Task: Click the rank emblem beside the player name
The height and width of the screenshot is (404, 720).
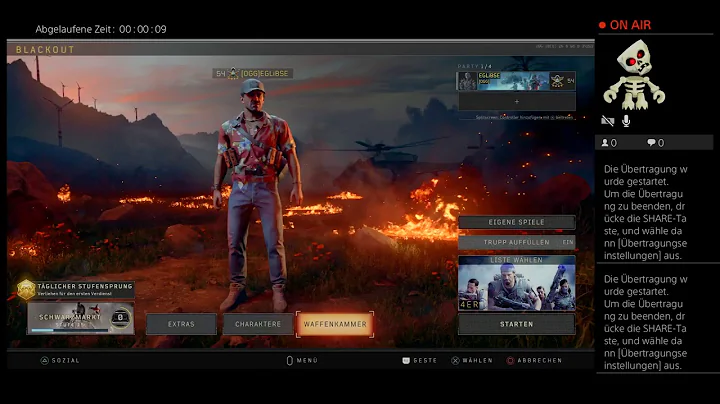Action: coord(234,73)
